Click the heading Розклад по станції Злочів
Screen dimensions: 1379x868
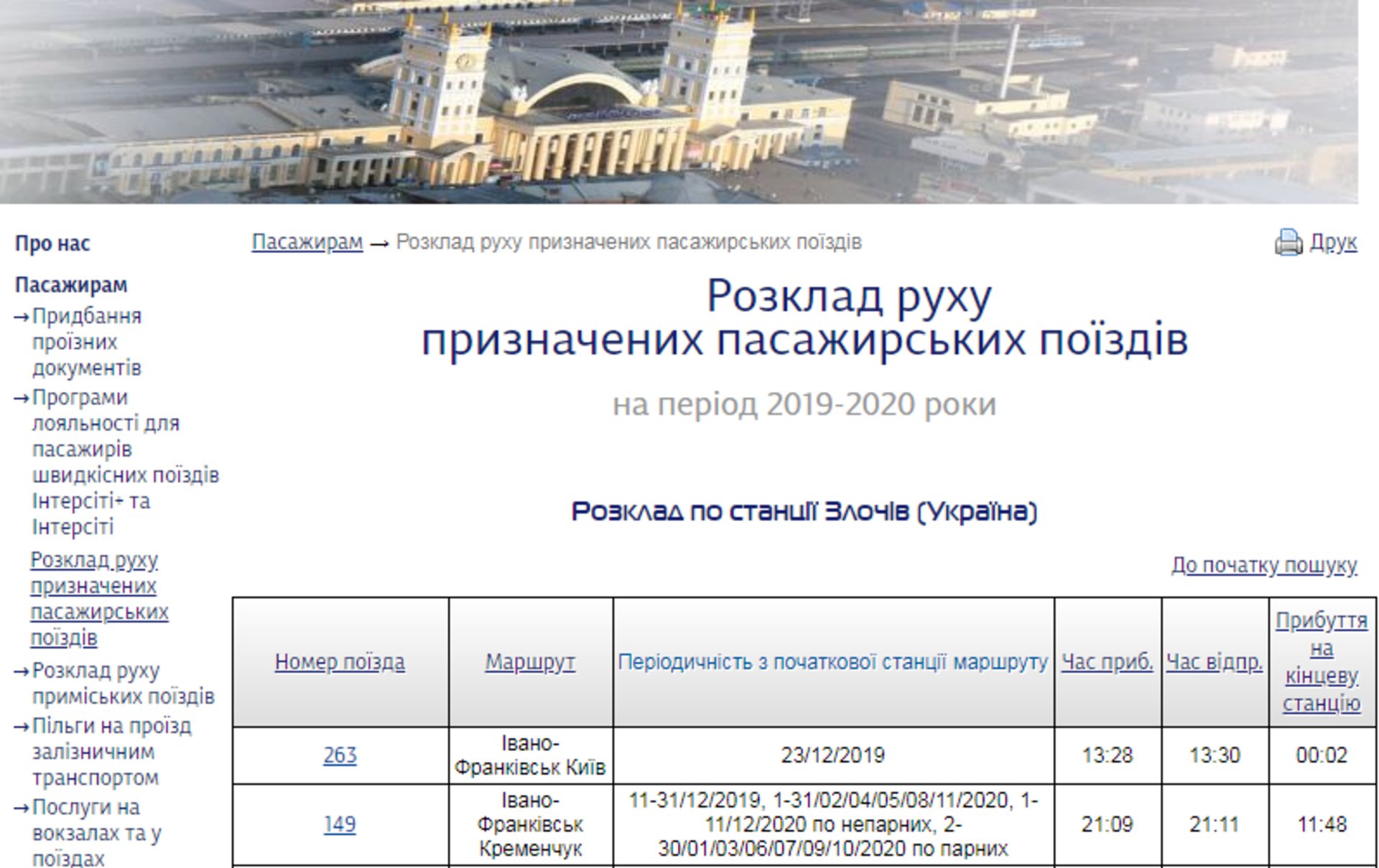[x=804, y=512]
